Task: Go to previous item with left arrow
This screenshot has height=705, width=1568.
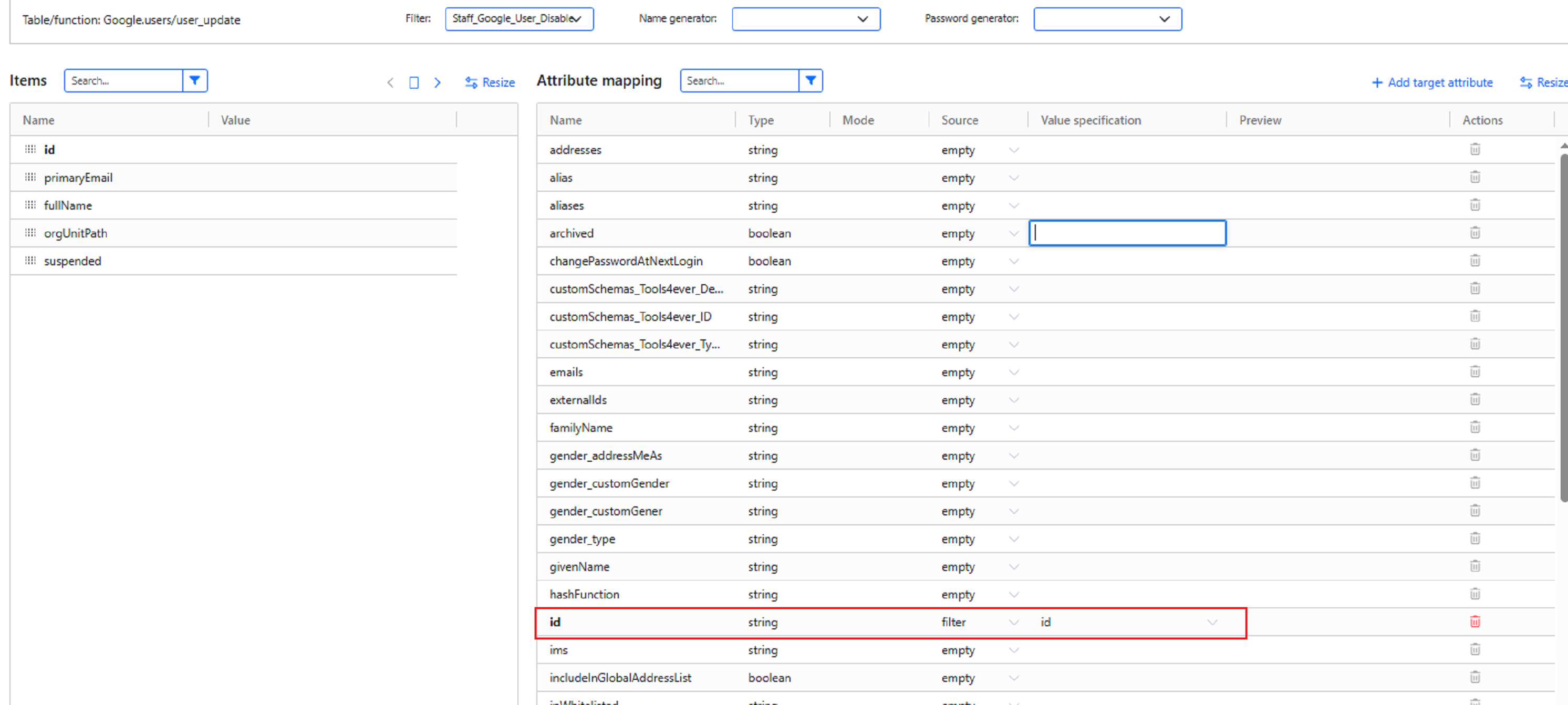Action: (x=390, y=82)
